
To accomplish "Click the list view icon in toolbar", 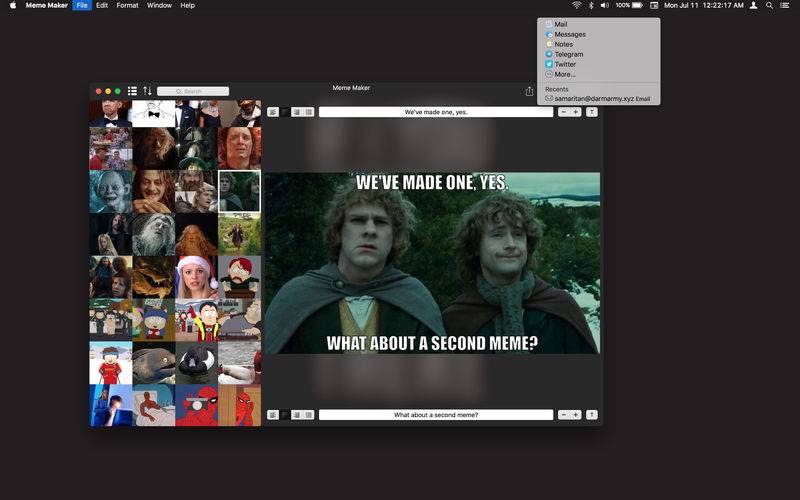I will [132, 91].
